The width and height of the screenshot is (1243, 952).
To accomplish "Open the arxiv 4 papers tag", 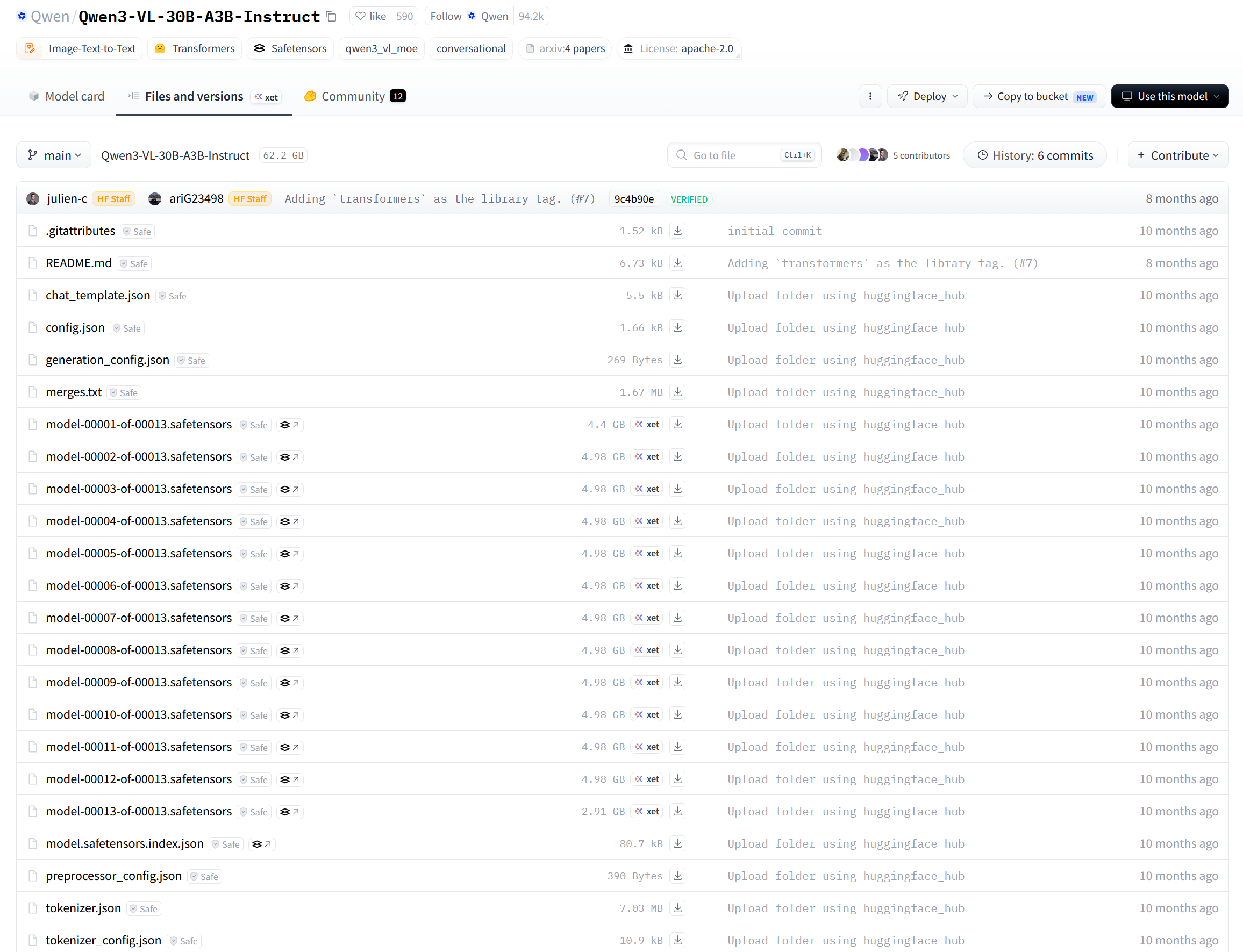I will (565, 49).
